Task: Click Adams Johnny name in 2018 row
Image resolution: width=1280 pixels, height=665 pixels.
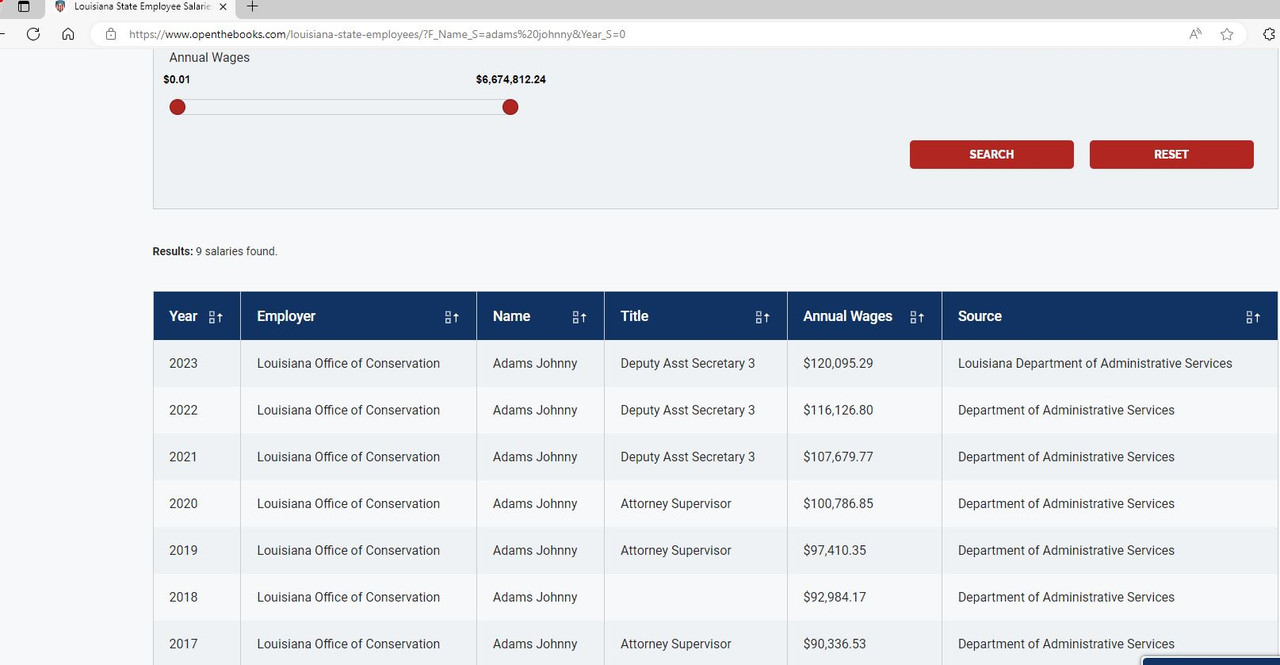Action: click(x=535, y=597)
